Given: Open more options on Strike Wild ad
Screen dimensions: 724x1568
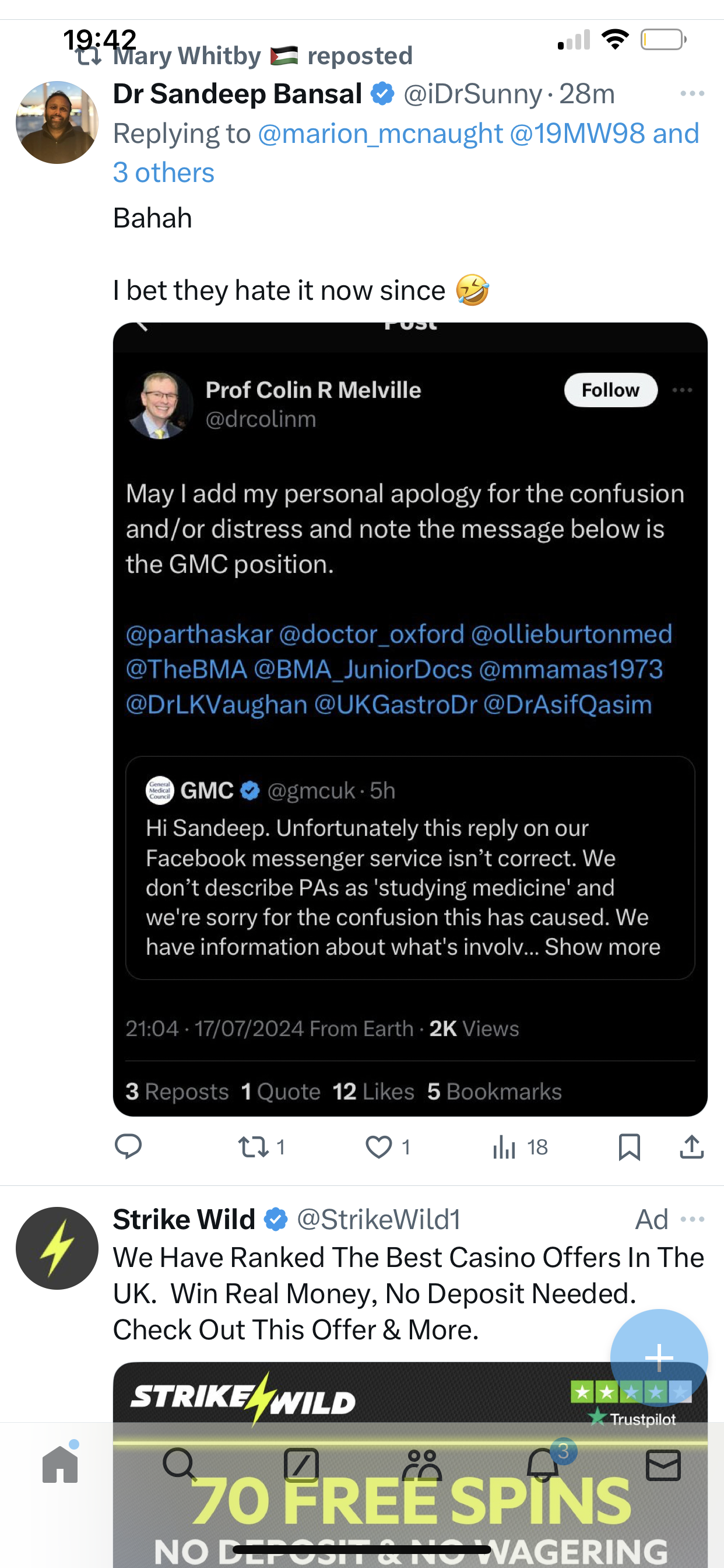Looking at the screenshot, I should 693,1219.
